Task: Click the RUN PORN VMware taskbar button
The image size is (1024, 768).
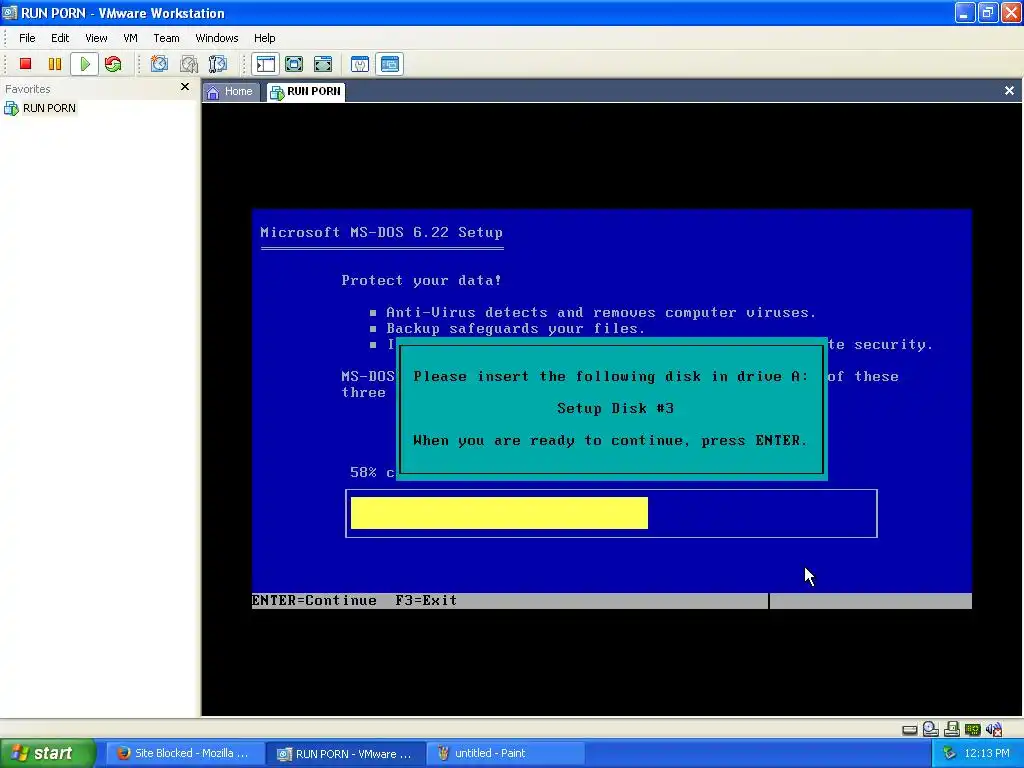Action: pos(346,754)
